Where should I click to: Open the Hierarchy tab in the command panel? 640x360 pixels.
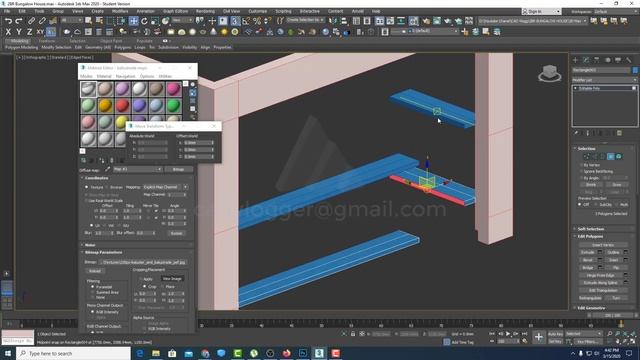pos(597,60)
